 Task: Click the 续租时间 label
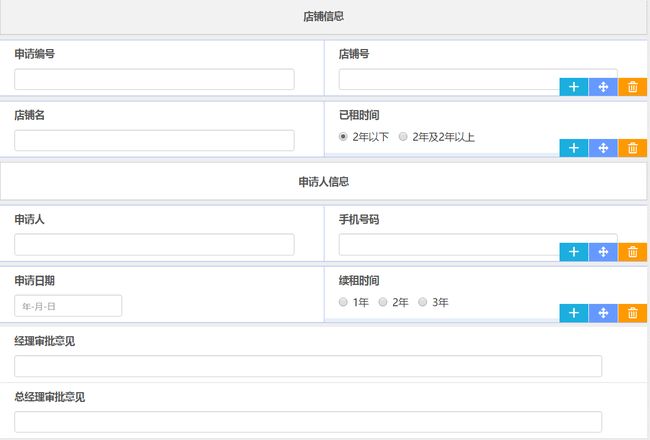359,281
